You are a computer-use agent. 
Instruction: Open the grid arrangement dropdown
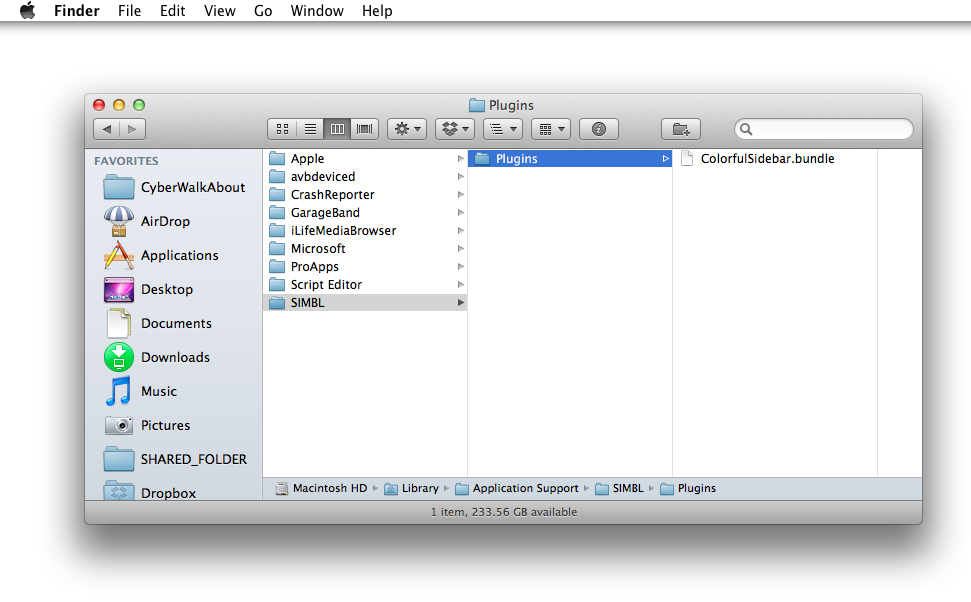[x=551, y=129]
